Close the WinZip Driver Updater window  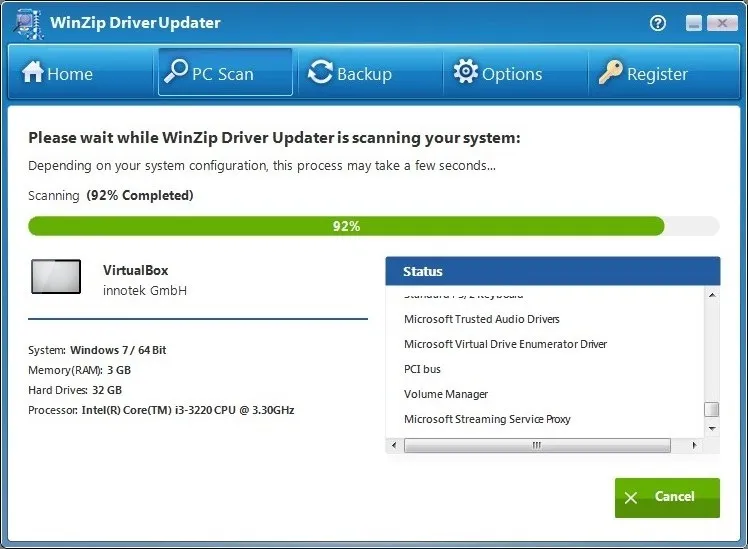pyautogui.click(x=722, y=23)
